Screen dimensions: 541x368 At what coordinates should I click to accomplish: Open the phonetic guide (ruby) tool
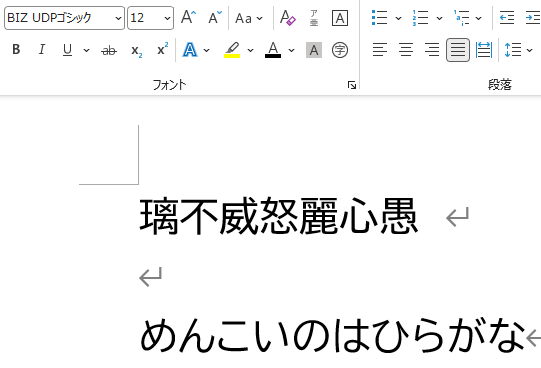point(314,18)
